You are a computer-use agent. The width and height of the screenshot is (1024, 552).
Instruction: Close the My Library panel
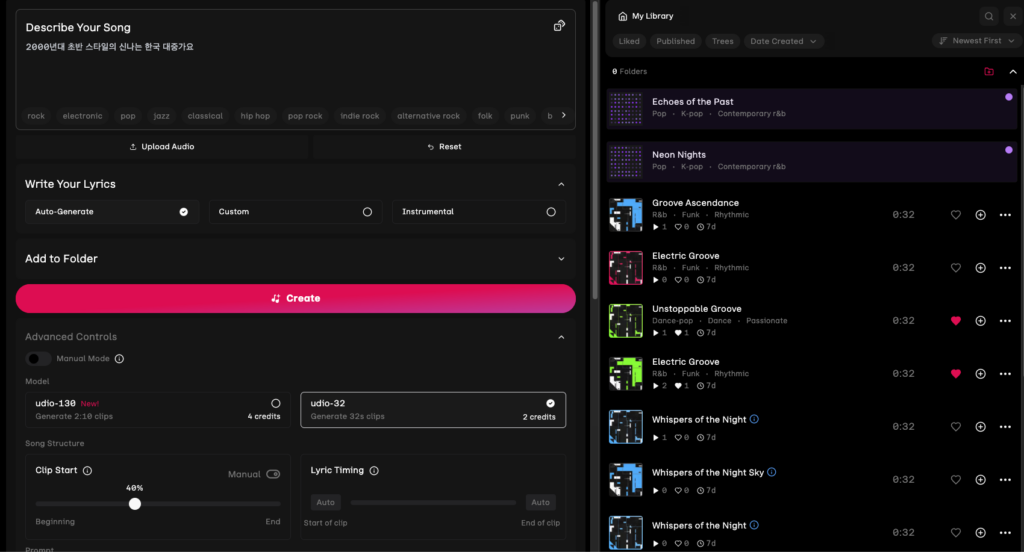[x=1013, y=16]
